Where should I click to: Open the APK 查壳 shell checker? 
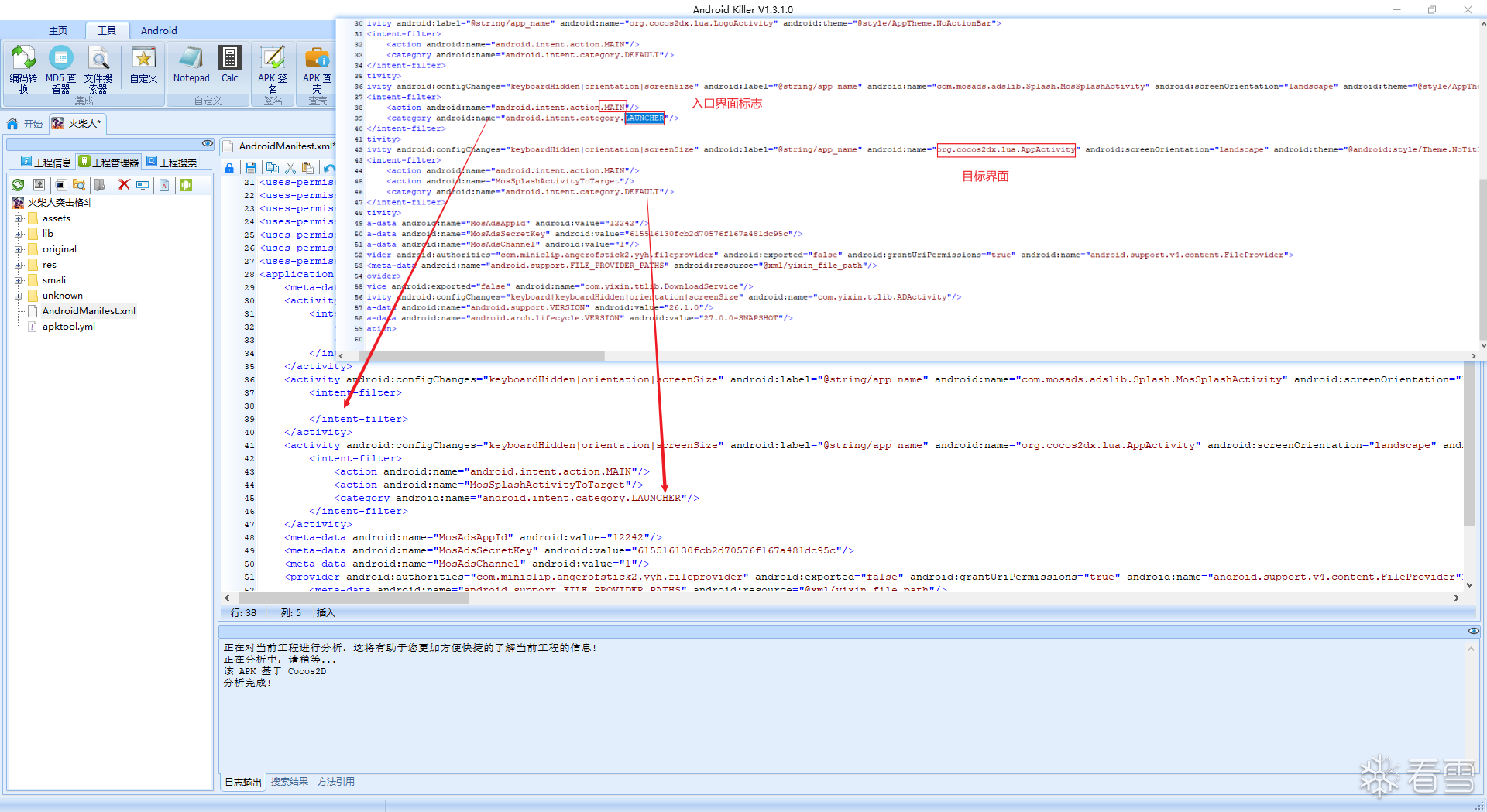(318, 69)
